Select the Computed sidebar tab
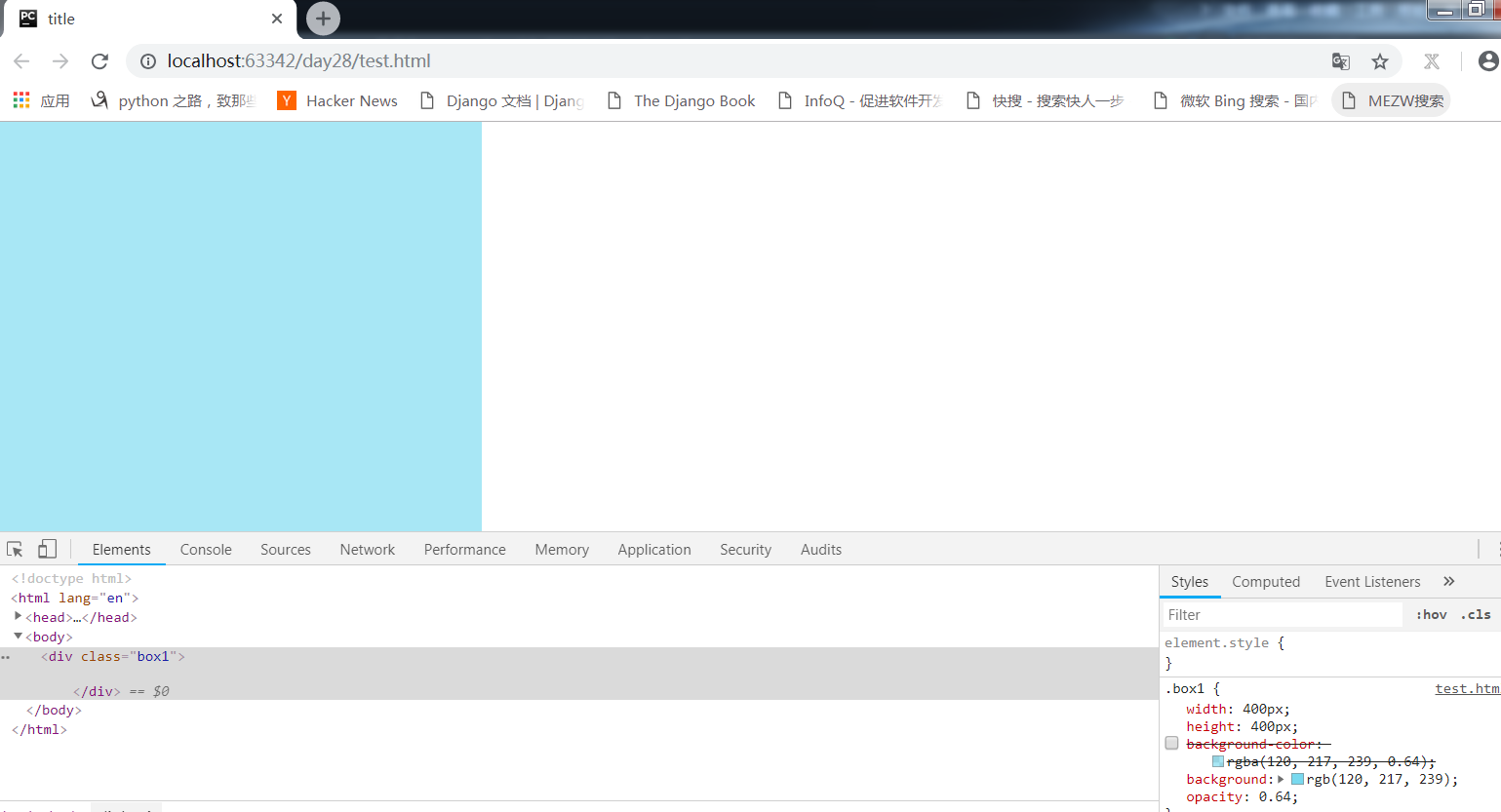Screen dimensions: 1501x812 [x=1266, y=582]
